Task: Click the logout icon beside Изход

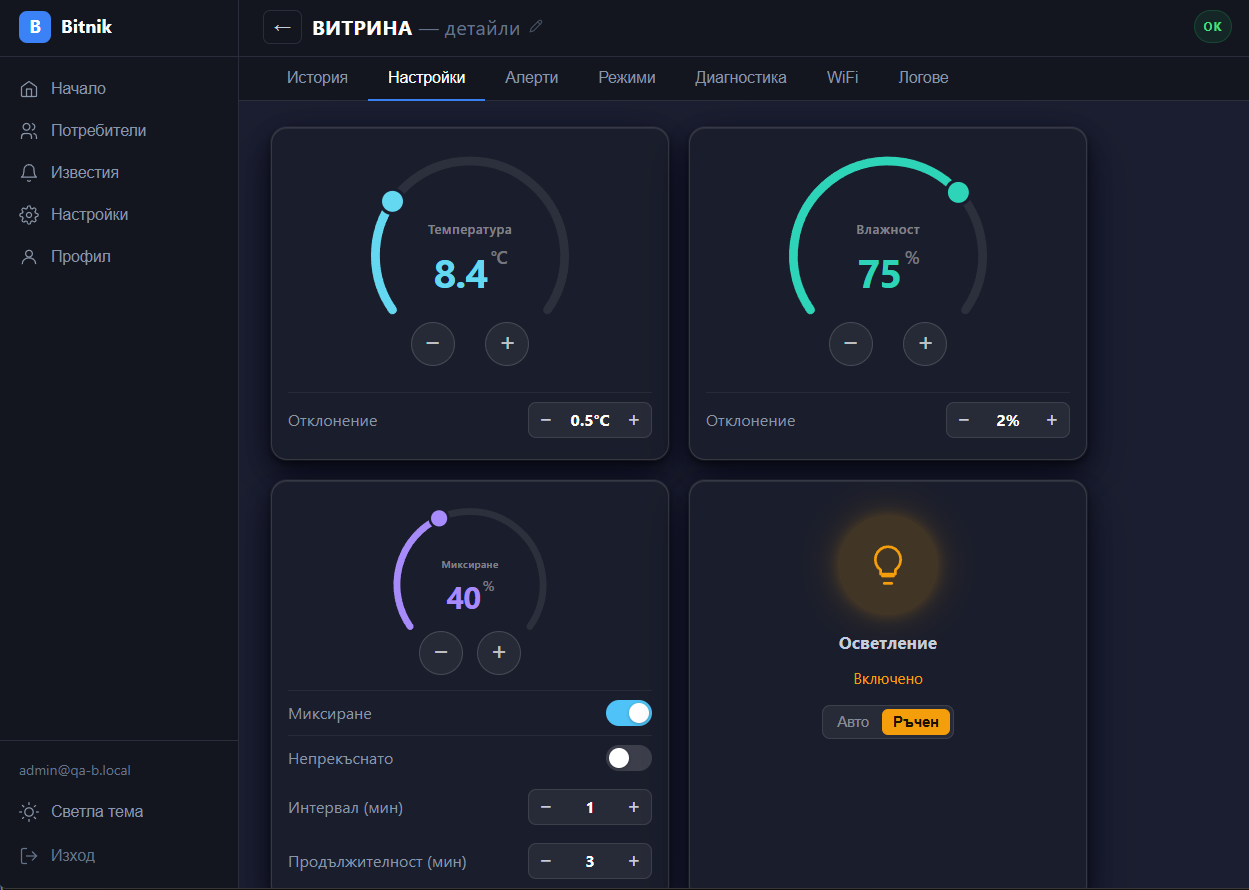Action: pos(29,856)
